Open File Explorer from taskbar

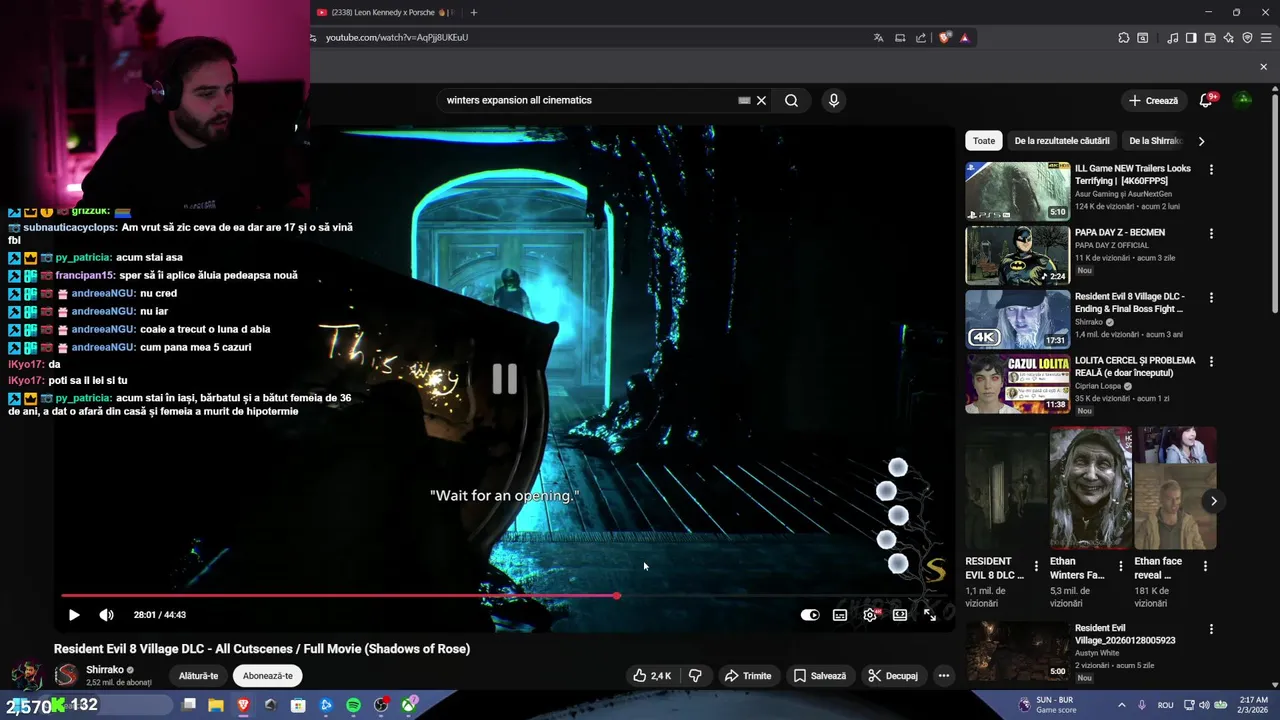[x=215, y=705]
